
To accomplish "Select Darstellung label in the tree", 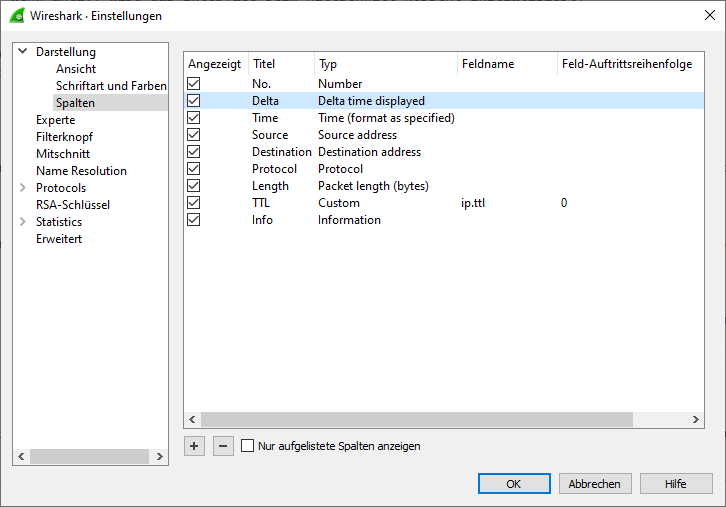I will 66,52.
